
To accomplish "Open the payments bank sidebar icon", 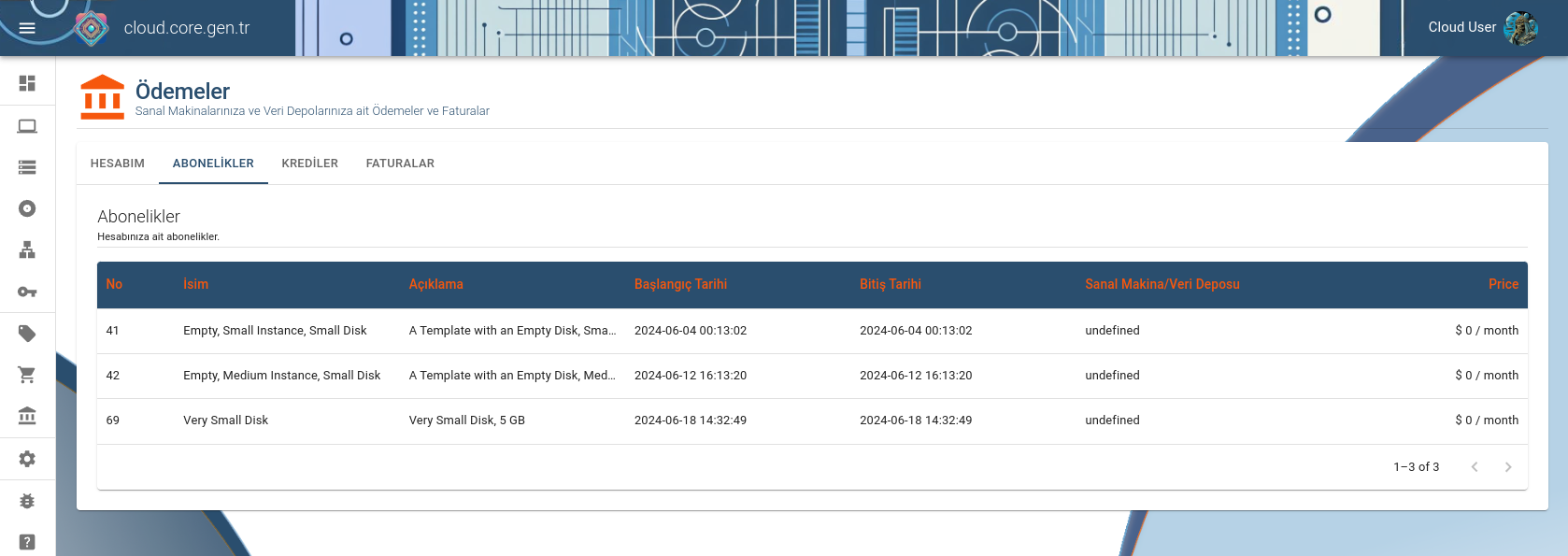I will point(27,416).
